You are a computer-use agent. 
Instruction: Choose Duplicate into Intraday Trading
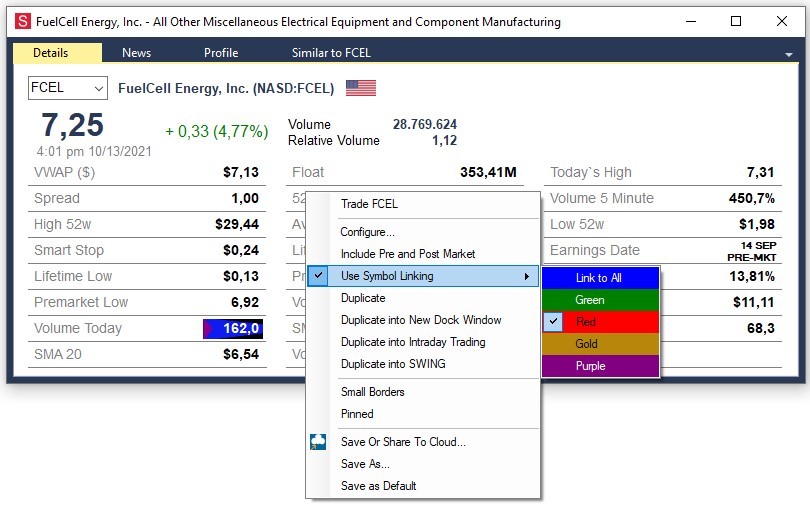(424, 342)
